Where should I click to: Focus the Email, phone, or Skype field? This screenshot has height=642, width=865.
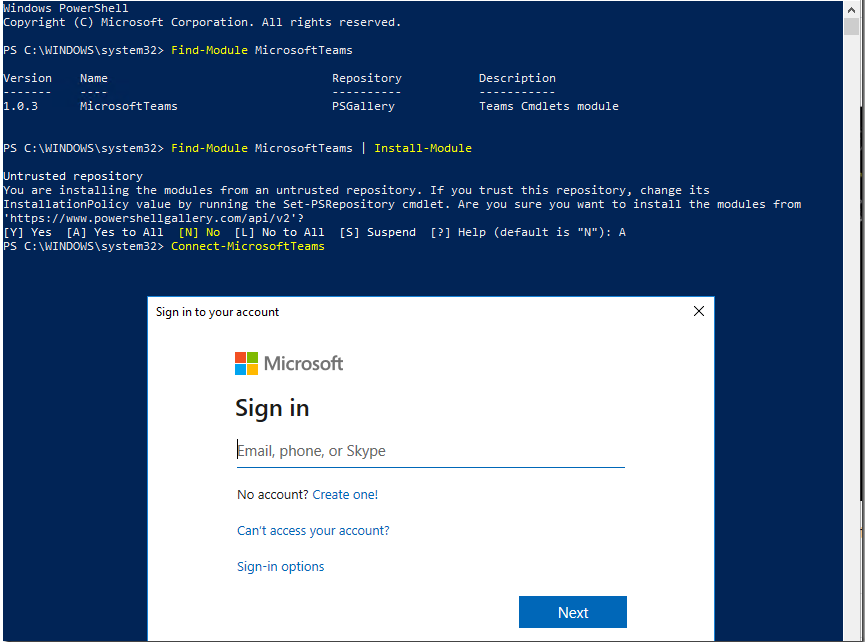point(430,451)
